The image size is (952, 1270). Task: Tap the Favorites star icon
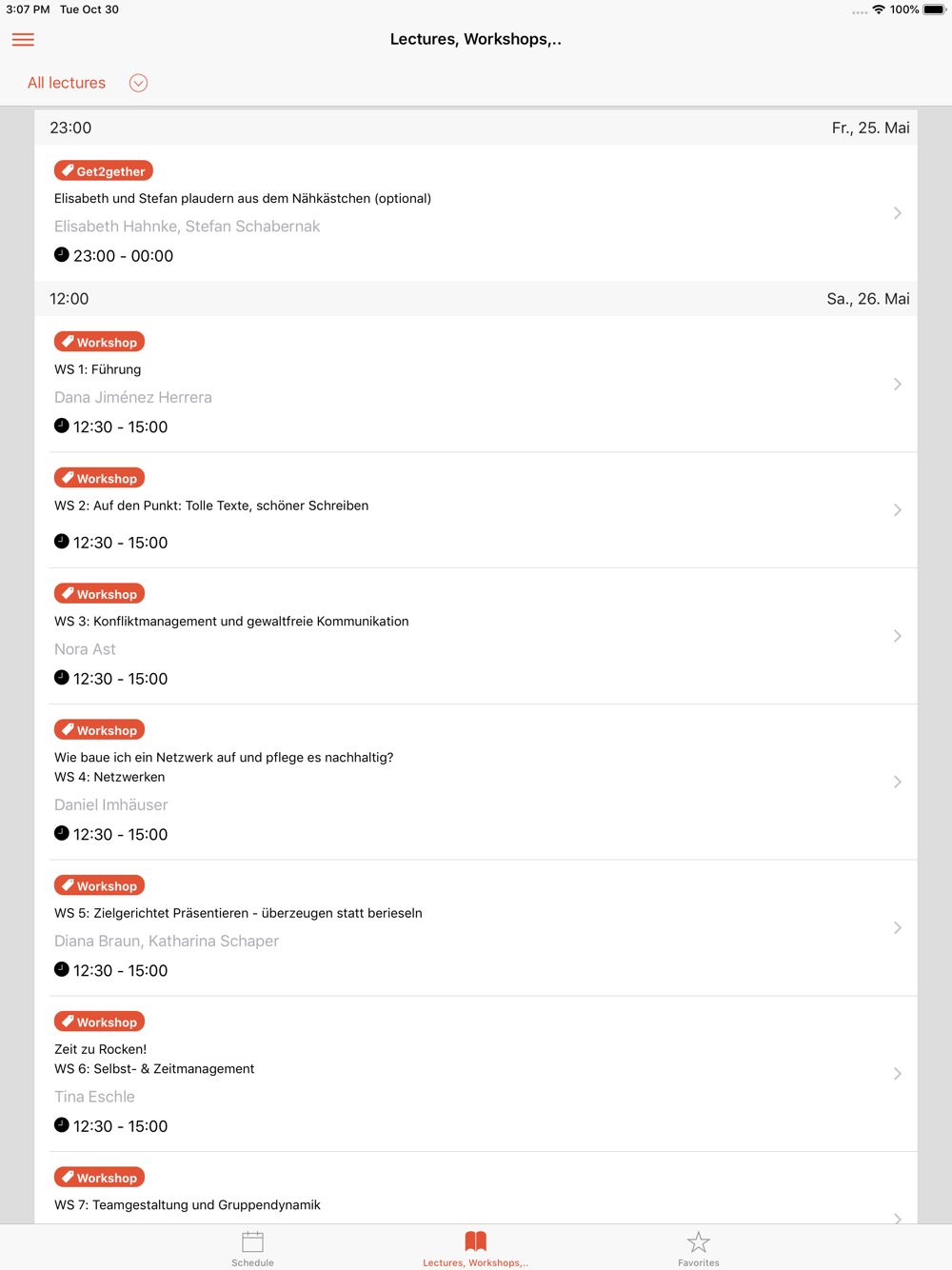click(699, 1241)
